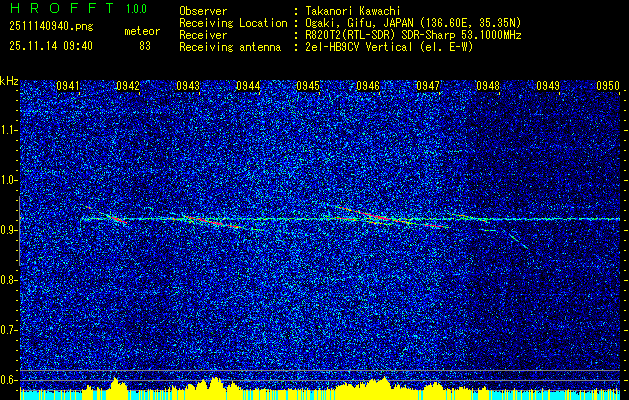The width and height of the screenshot is (629, 400).
Task: Click the 0.9 kHz axis label
Action: tap(9, 230)
